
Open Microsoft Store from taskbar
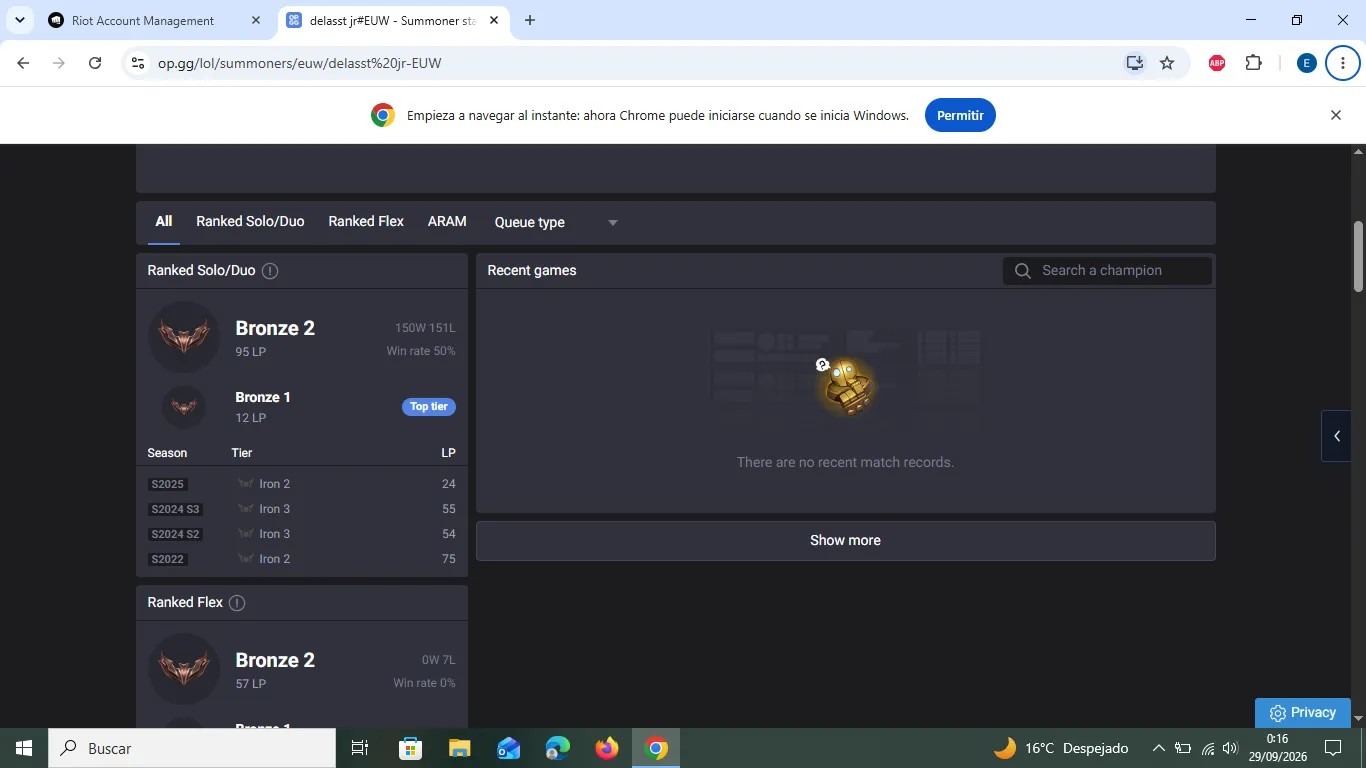tap(410, 748)
